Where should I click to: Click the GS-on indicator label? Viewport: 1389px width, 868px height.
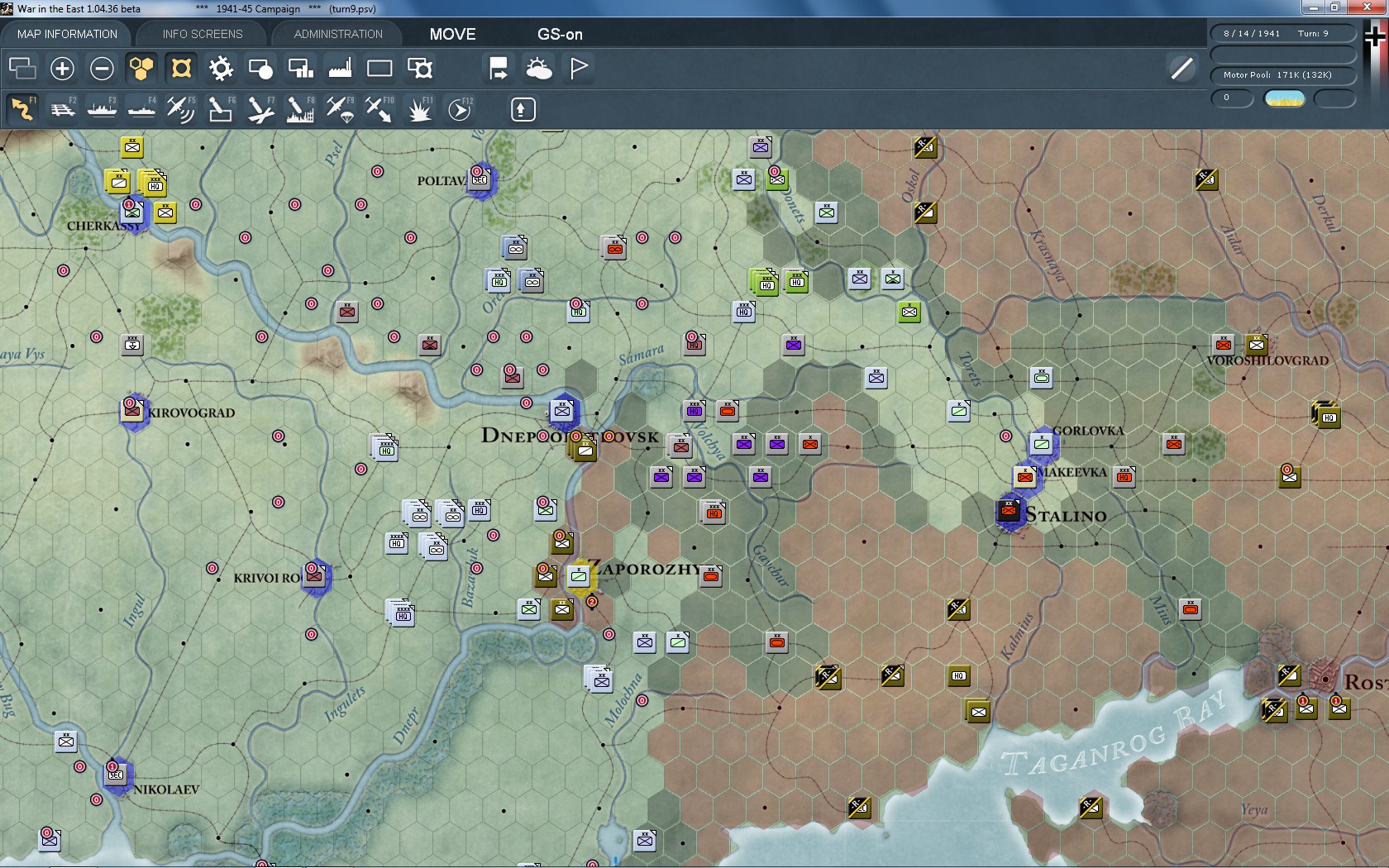click(x=560, y=34)
